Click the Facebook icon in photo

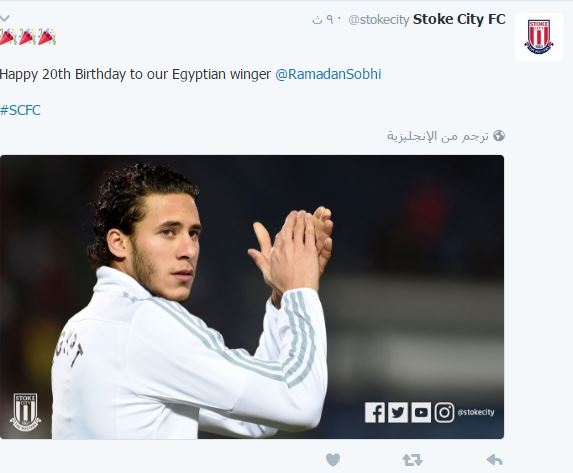click(x=375, y=412)
